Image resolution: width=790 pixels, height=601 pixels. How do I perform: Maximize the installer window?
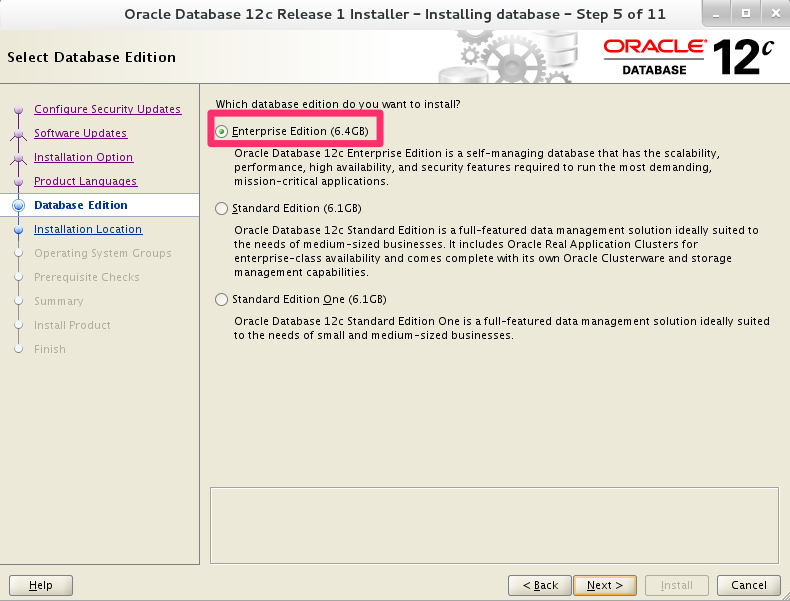pos(745,14)
